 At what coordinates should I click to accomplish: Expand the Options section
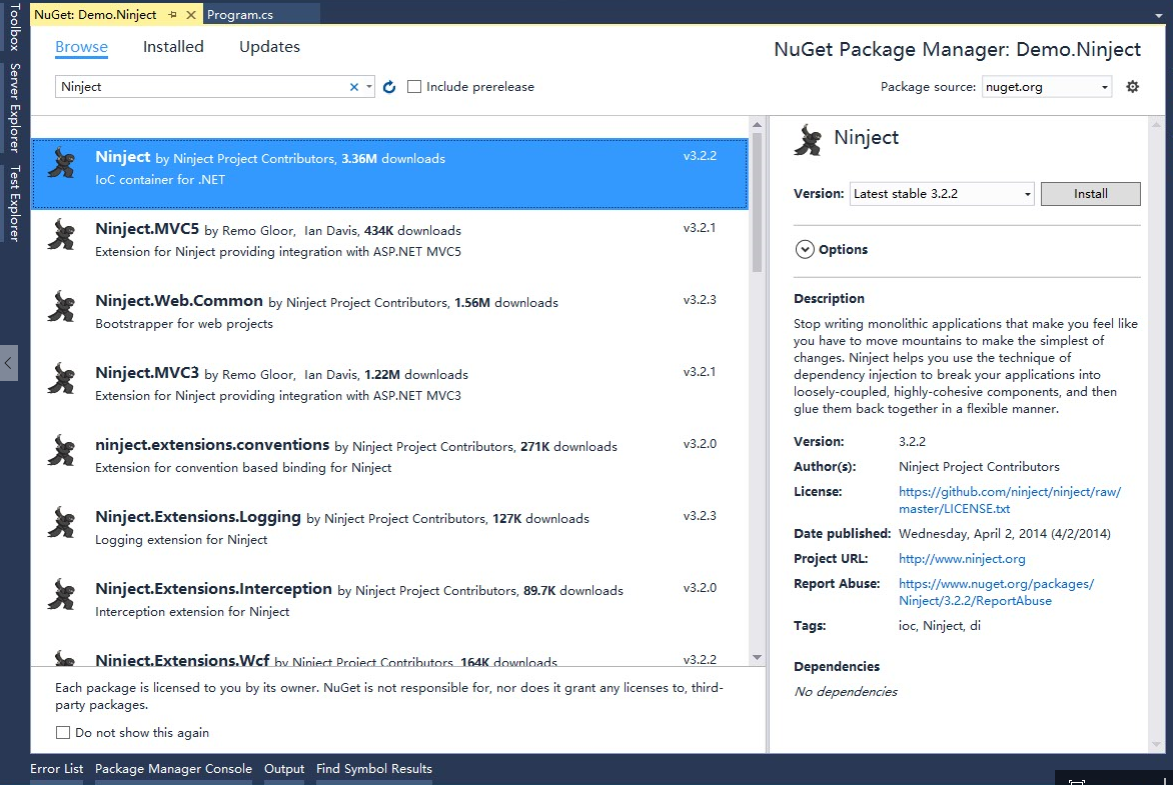(x=804, y=250)
